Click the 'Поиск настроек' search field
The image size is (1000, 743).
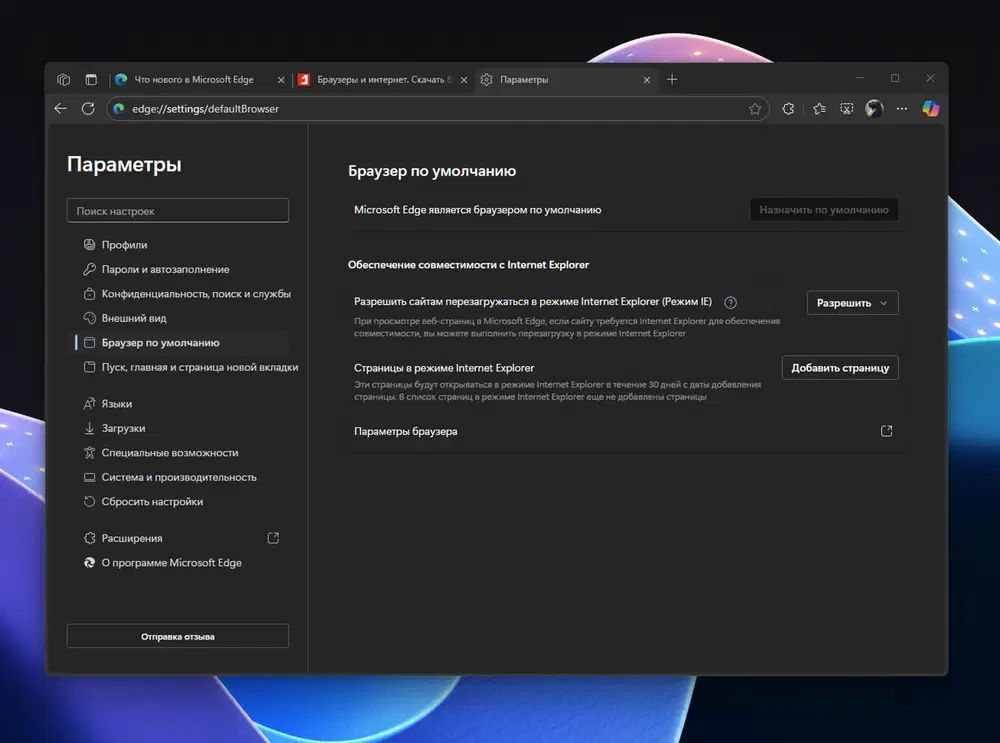178,211
